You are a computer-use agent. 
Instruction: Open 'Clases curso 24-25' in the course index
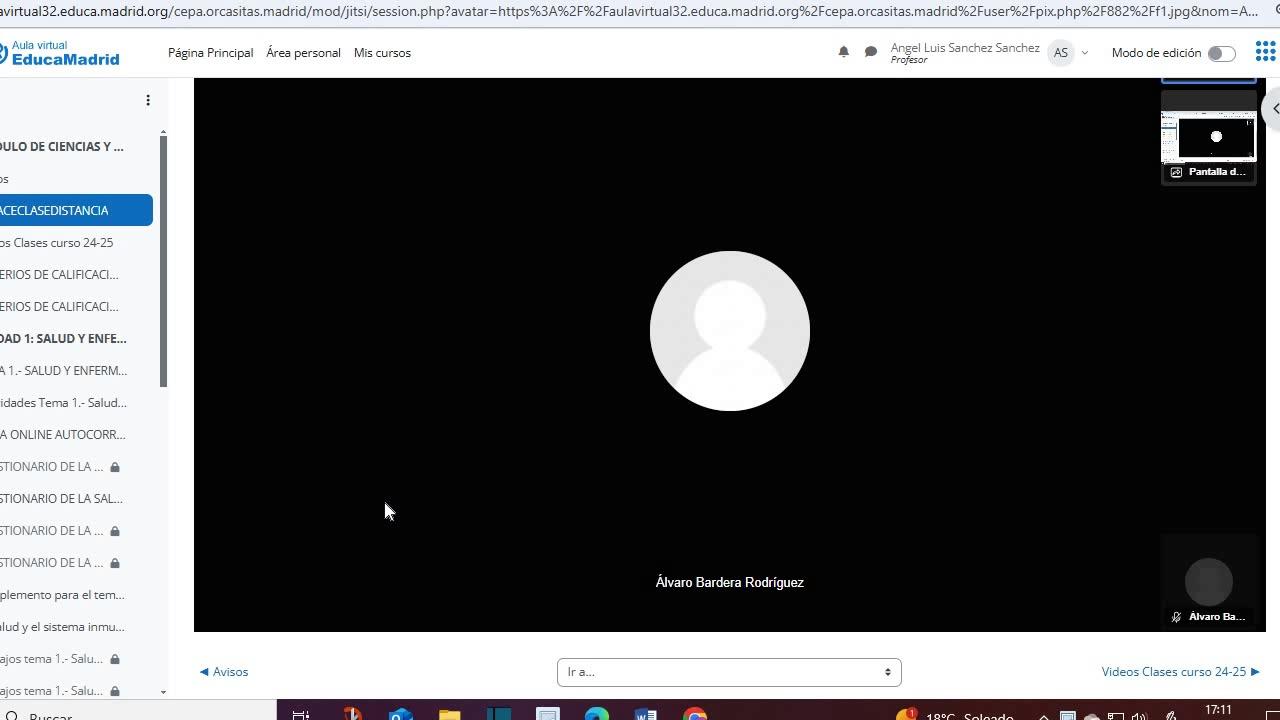(57, 242)
